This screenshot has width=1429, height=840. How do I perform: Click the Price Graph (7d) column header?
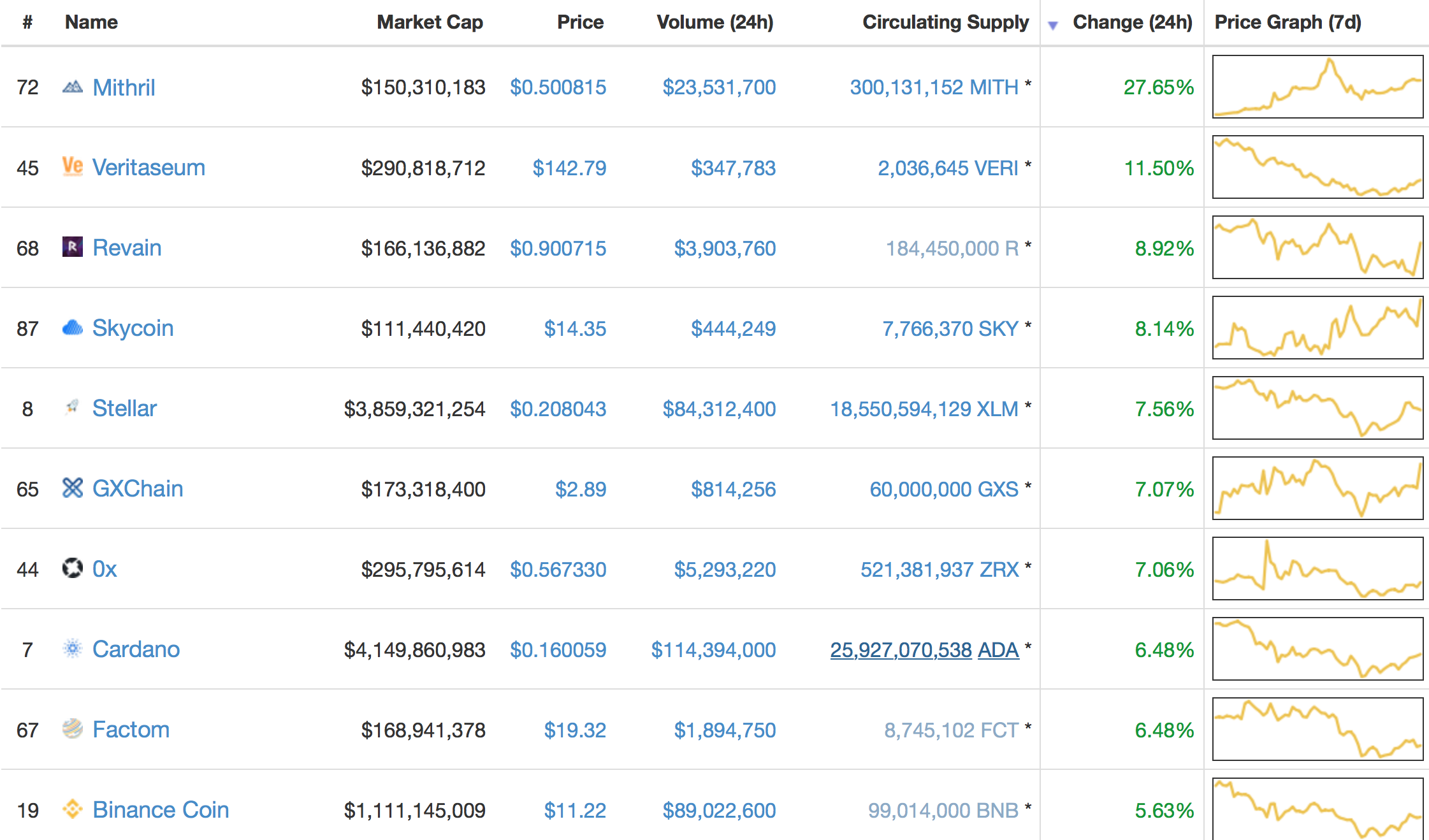point(1288,22)
